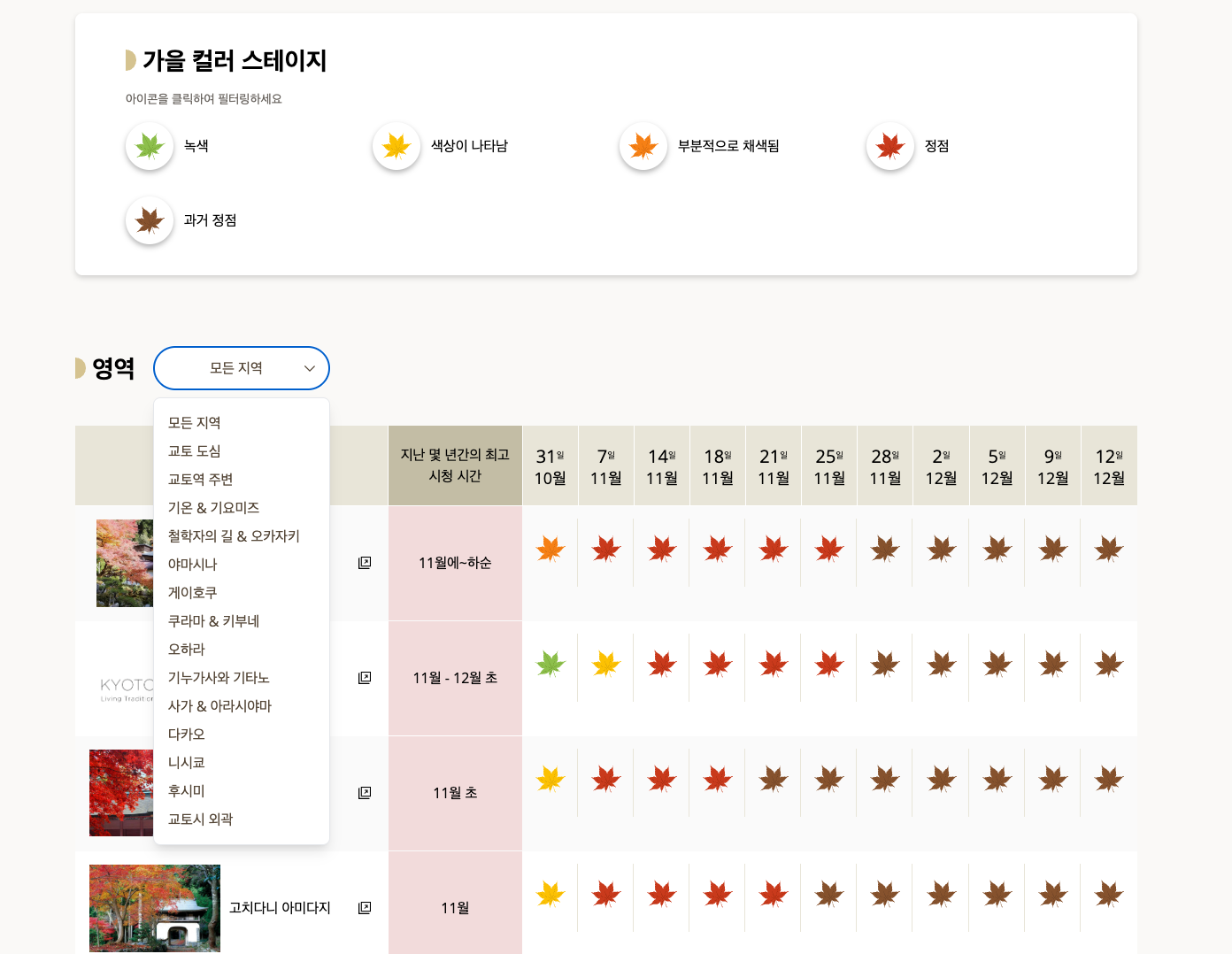
Task: Open external link icon beside 고치다니 아미다지
Action: (x=365, y=908)
